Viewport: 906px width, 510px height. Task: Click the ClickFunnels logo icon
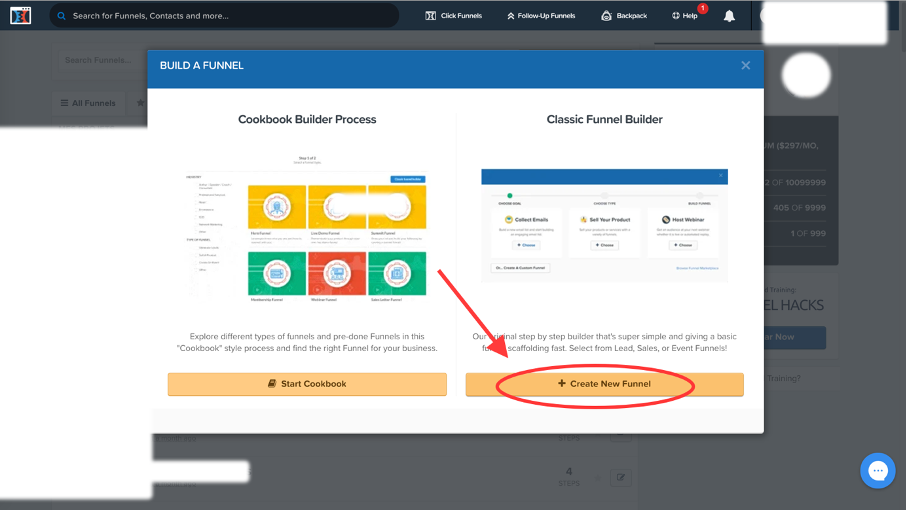[20, 16]
